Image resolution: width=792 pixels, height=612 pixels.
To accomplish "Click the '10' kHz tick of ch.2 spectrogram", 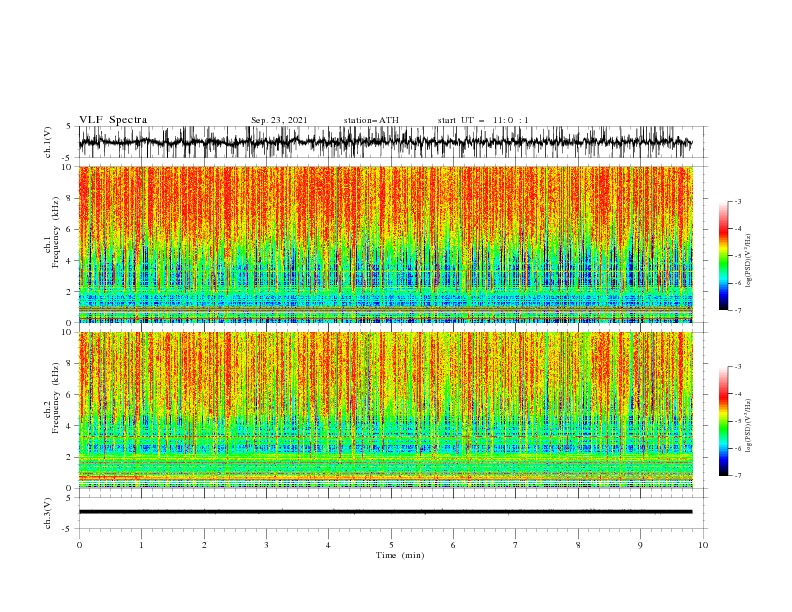I will (x=67, y=332).
